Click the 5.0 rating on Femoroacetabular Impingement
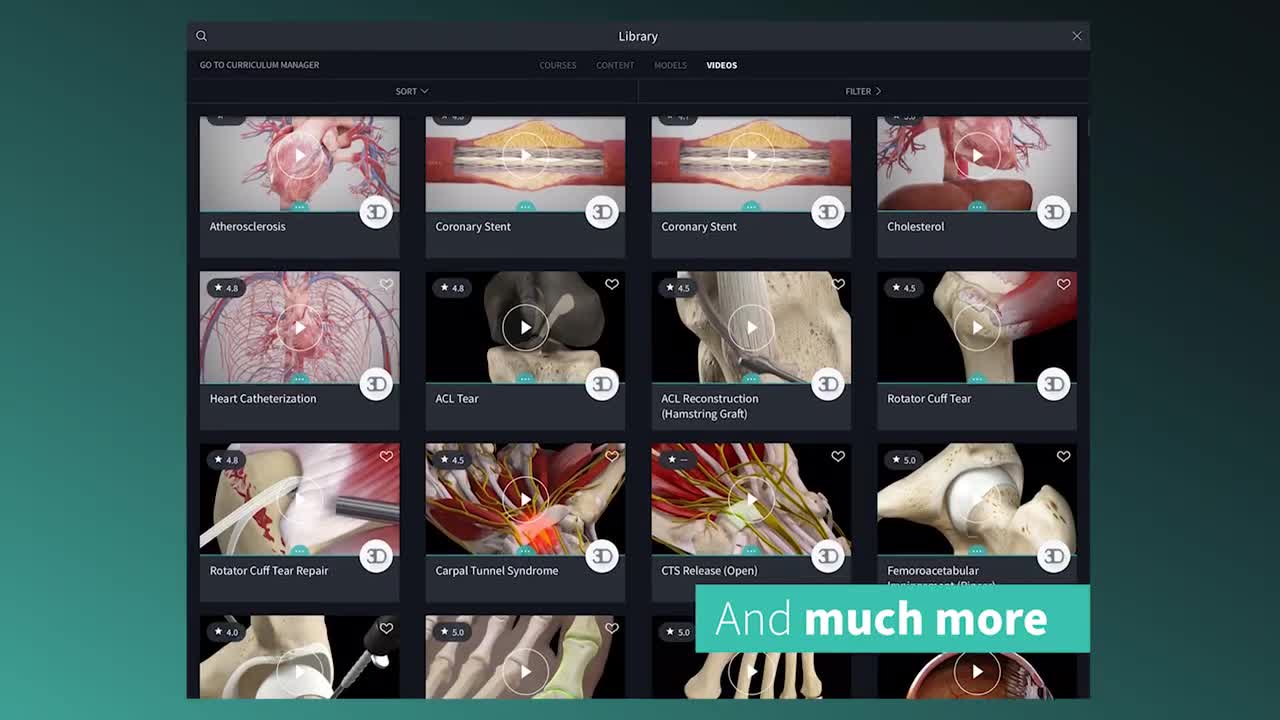The image size is (1280, 720). click(904, 460)
